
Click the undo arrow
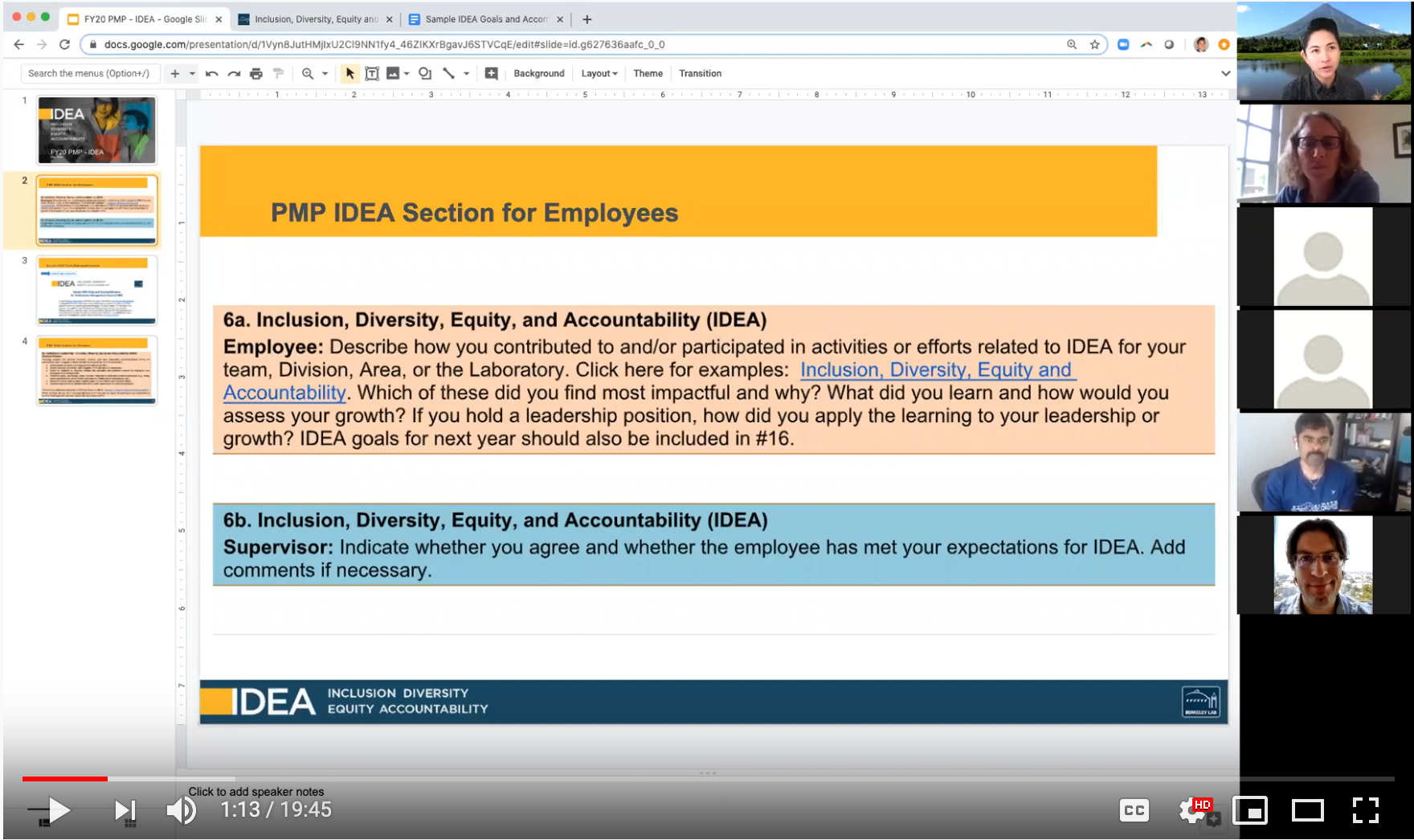(212, 74)
